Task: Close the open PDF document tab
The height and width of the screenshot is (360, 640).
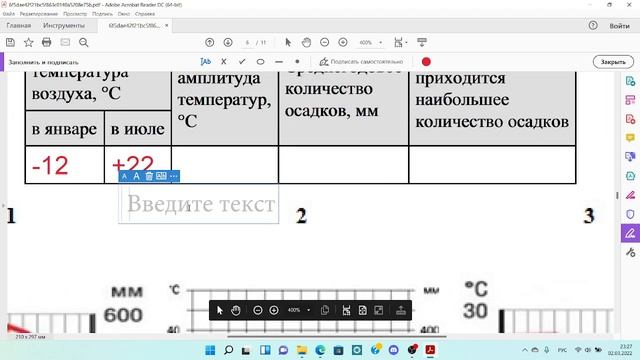Action: 167,25
